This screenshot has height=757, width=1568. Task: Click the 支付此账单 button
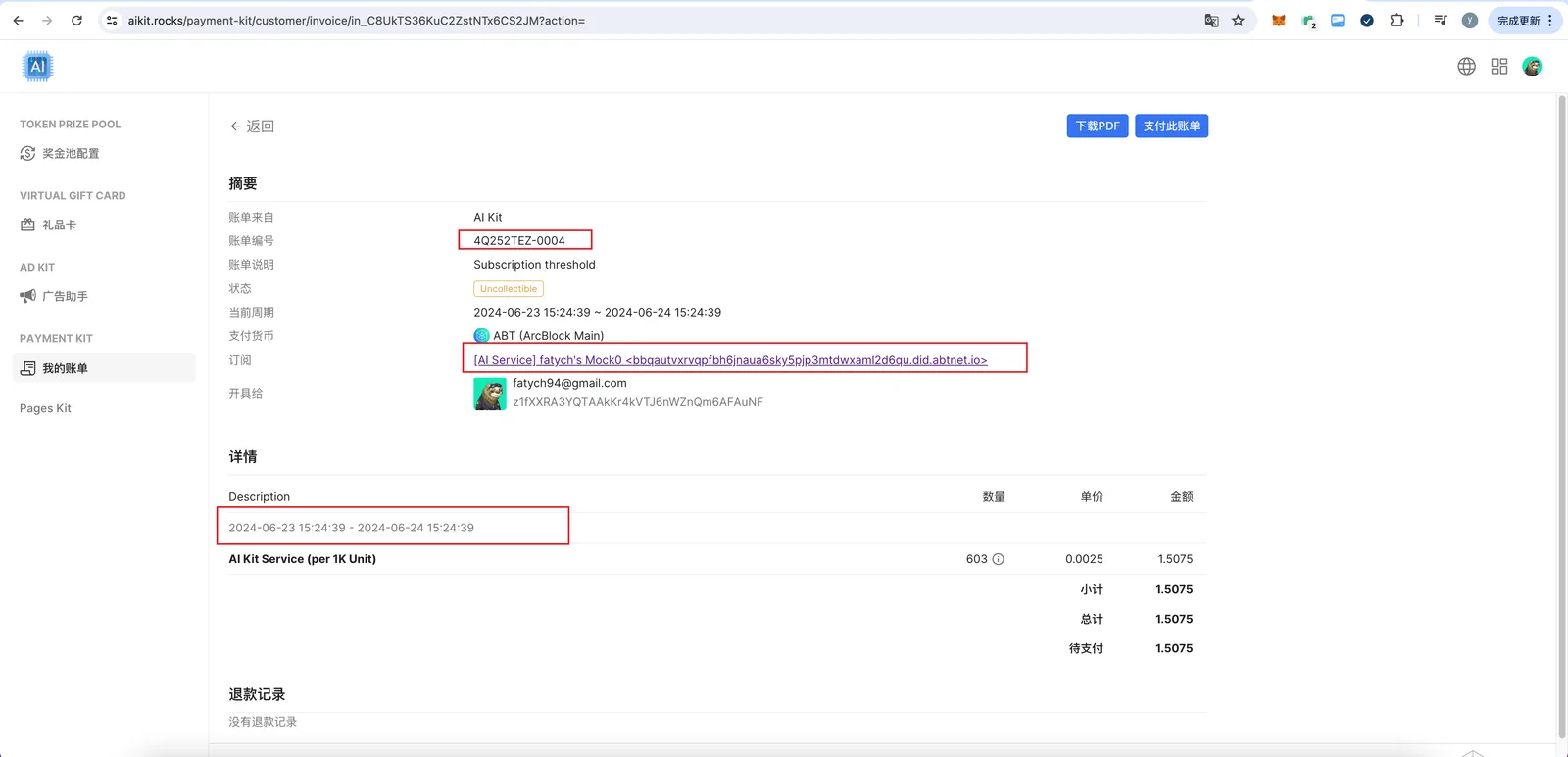[1171, 126]
